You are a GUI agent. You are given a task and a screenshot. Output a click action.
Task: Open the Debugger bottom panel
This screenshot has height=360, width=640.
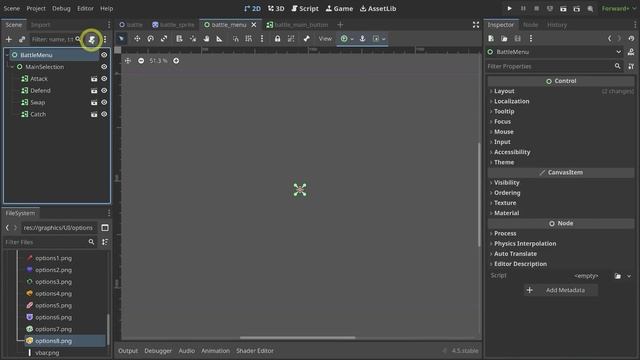tap(158, 351)
